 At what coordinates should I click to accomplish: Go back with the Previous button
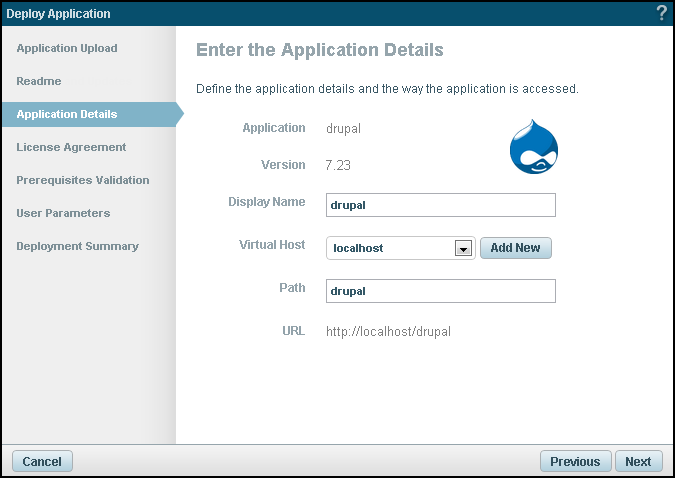click(x=575, y=461)
